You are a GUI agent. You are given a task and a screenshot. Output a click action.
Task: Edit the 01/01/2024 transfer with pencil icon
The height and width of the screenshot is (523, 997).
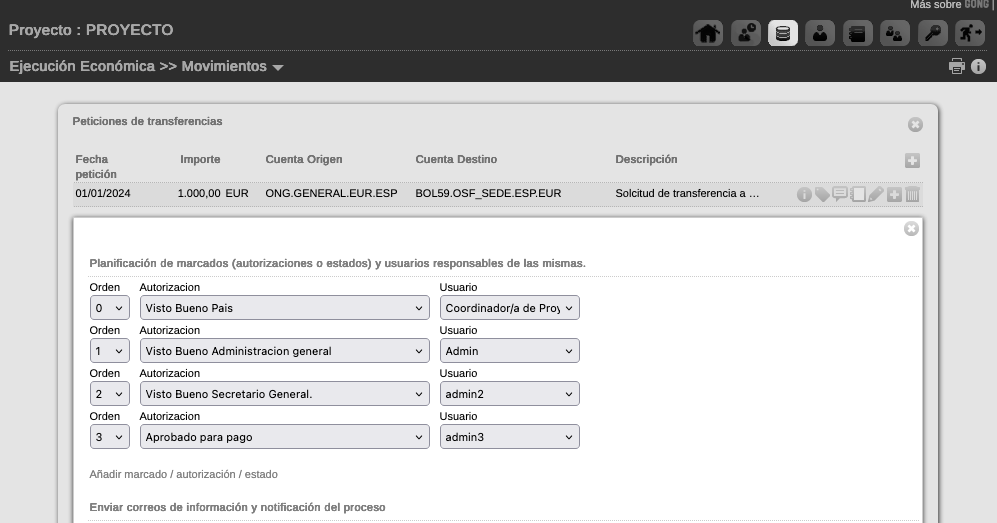(x=876, y=194)
